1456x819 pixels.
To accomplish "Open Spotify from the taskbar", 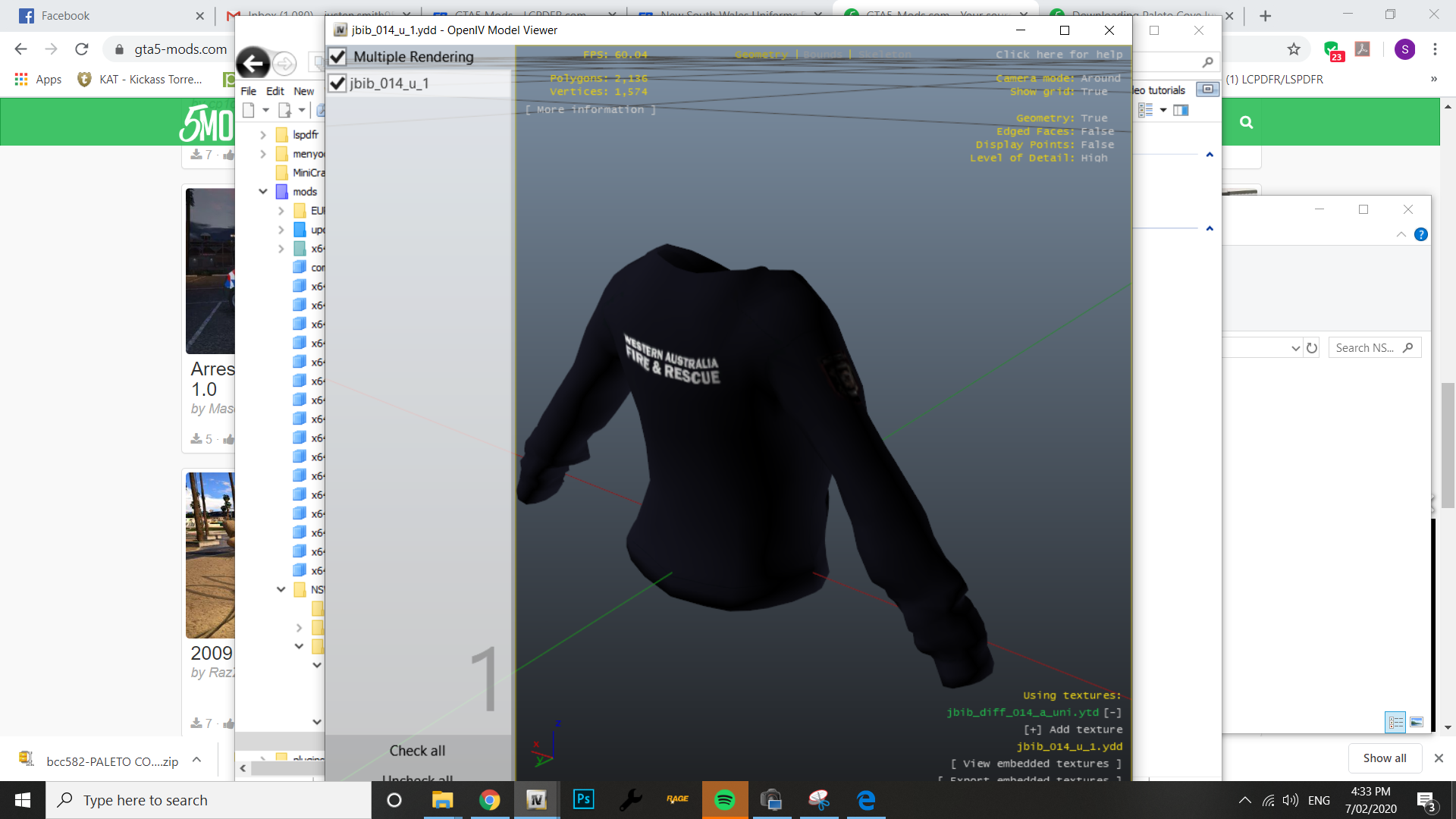I will [x=724, y=799].
